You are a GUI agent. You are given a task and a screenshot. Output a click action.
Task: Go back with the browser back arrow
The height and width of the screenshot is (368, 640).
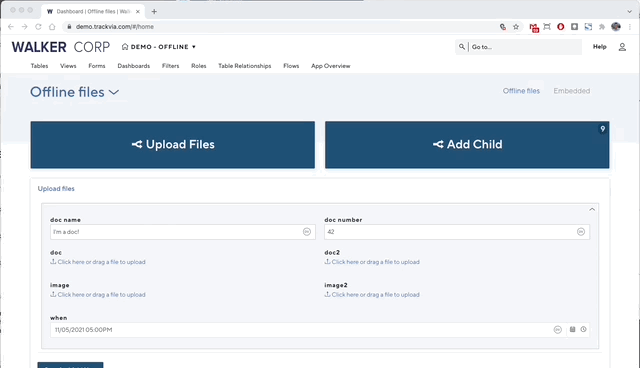tap(11, 27)
